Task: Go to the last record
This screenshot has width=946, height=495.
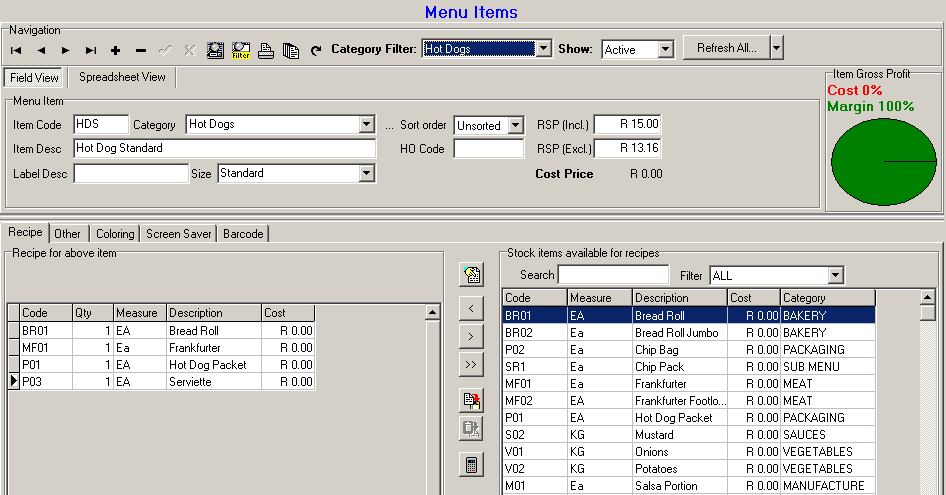Action: pos(90,50)
